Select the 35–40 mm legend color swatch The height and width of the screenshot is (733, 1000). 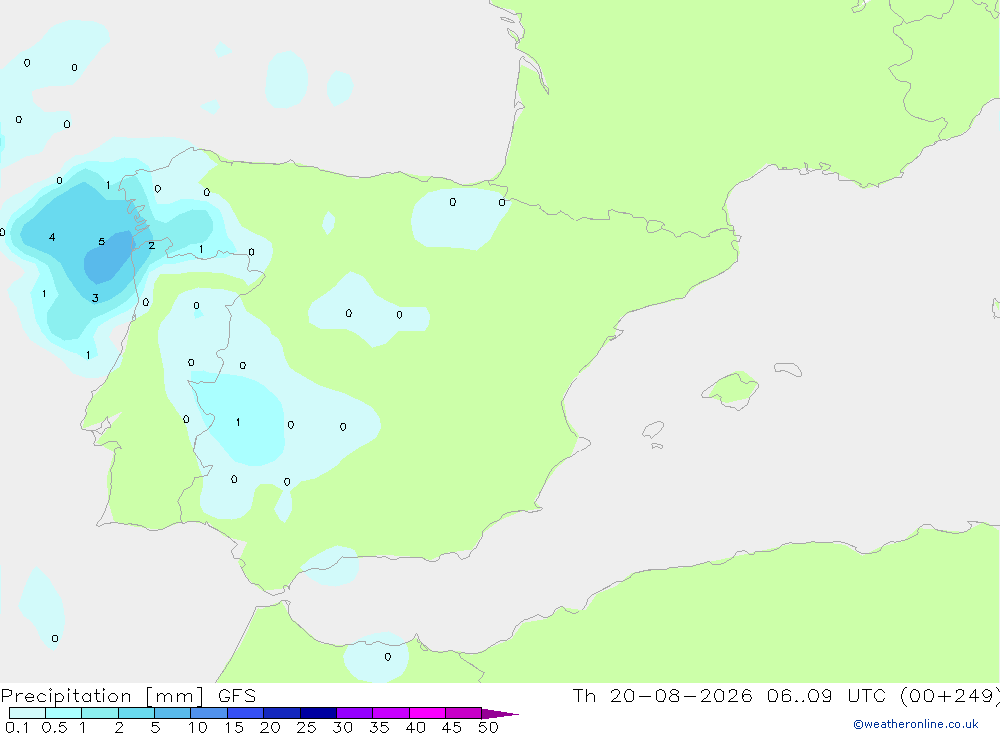(391, 713)
